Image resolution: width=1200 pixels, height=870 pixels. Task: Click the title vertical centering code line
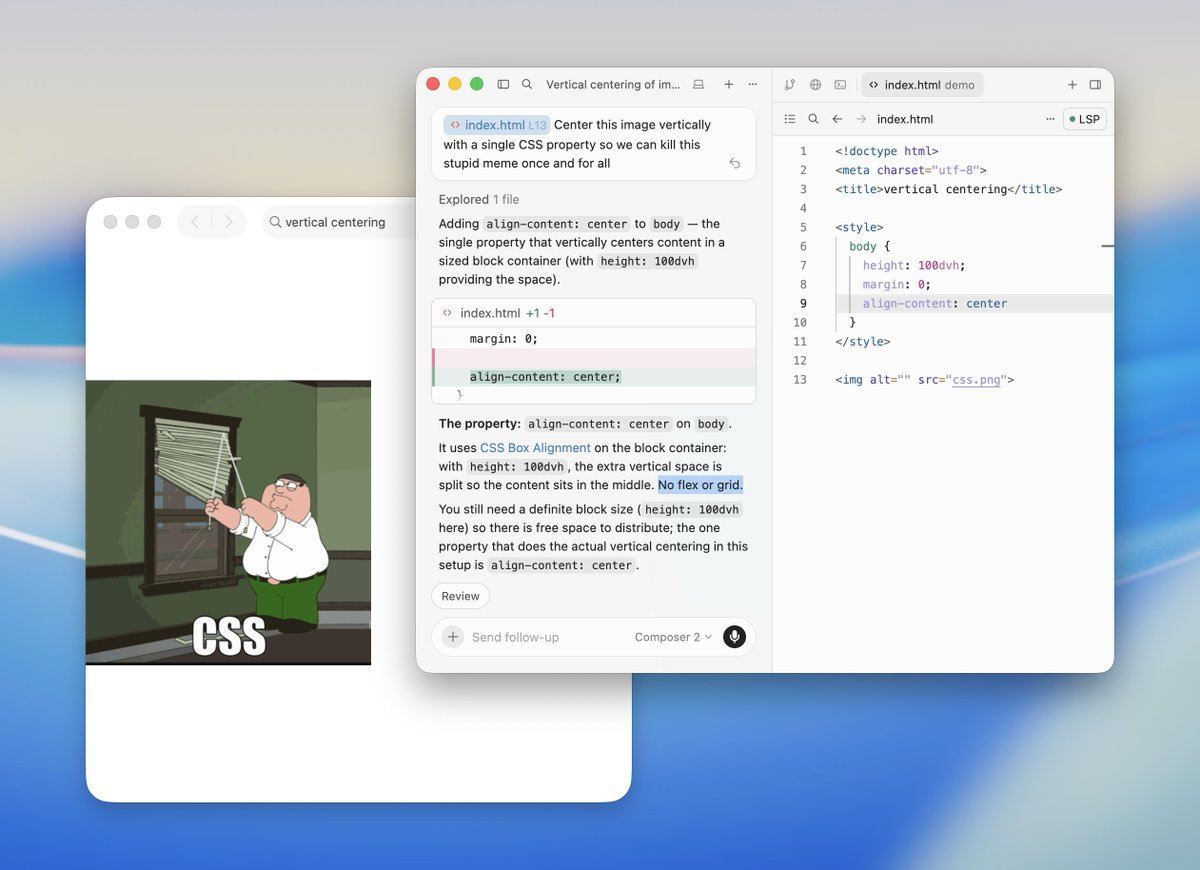click(949, 189)
